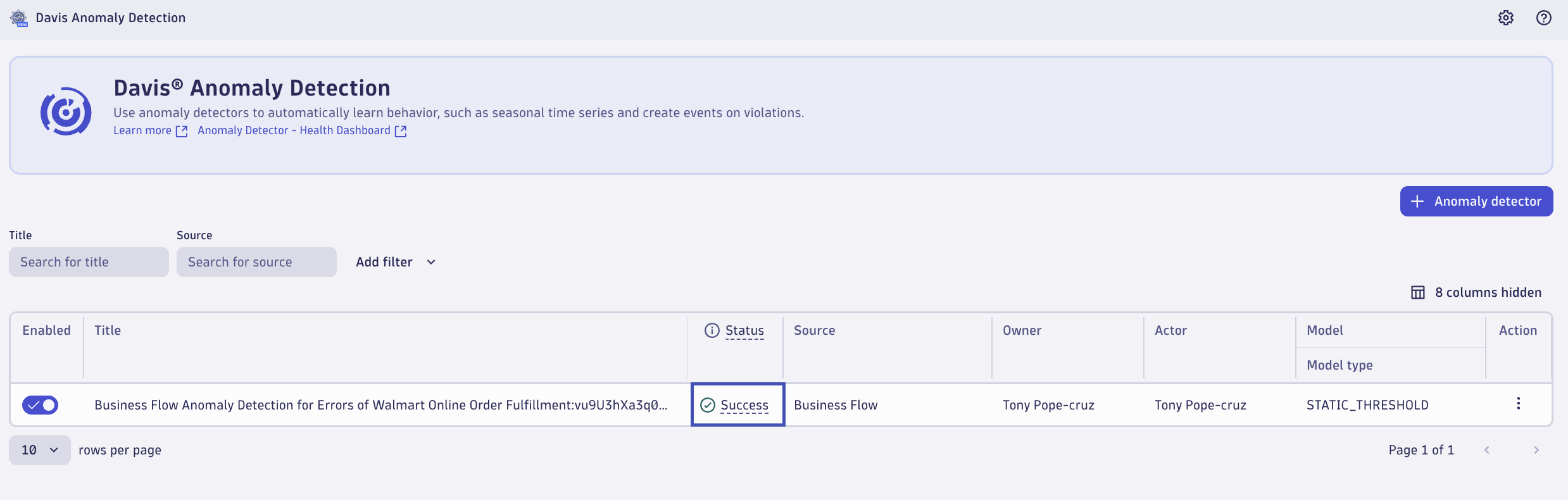Open the help question mark icon
The width and height of the screenshot is (1568, 500).
[x=1544, y=18]
